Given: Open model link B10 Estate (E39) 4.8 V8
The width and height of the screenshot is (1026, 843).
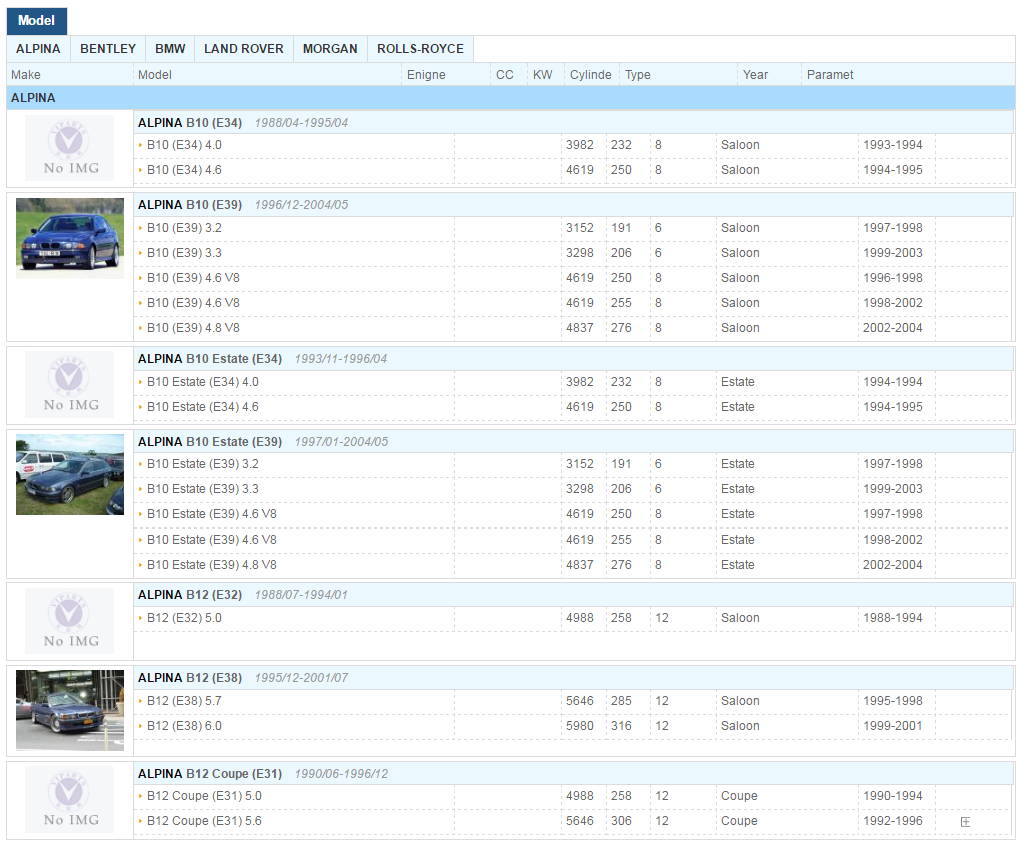Looking at the screenshot, I should click(211, 565).
